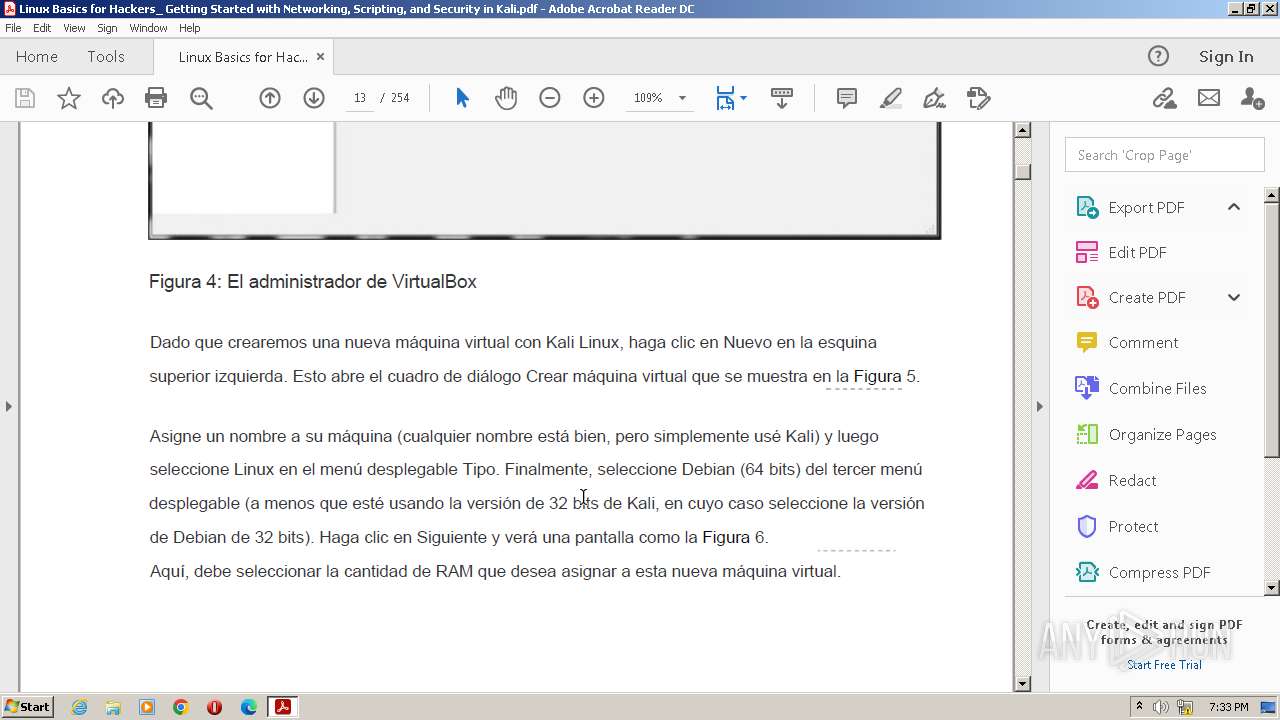Open File Explorer folder in taskbar
Image resolution: width=1280 pixels, height=720 pixels.
(x=113, y=707)
